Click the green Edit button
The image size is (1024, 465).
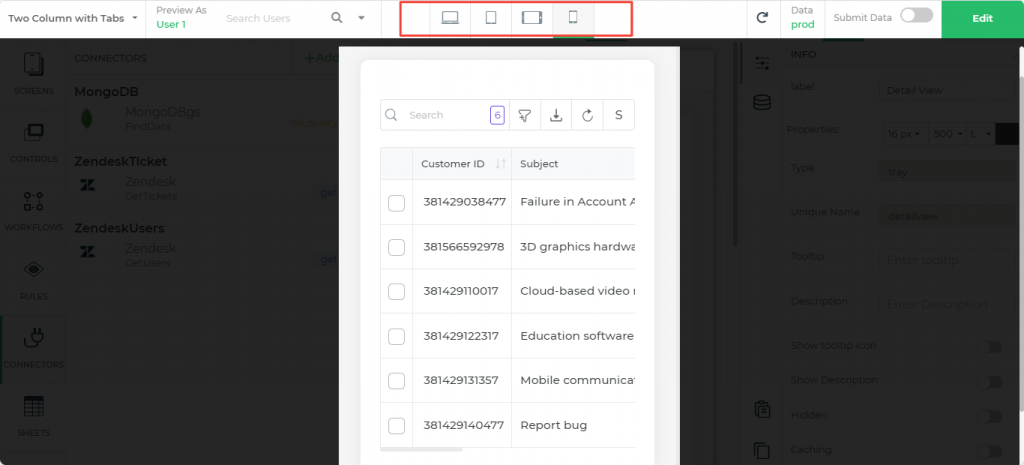(x=982, y=18)
